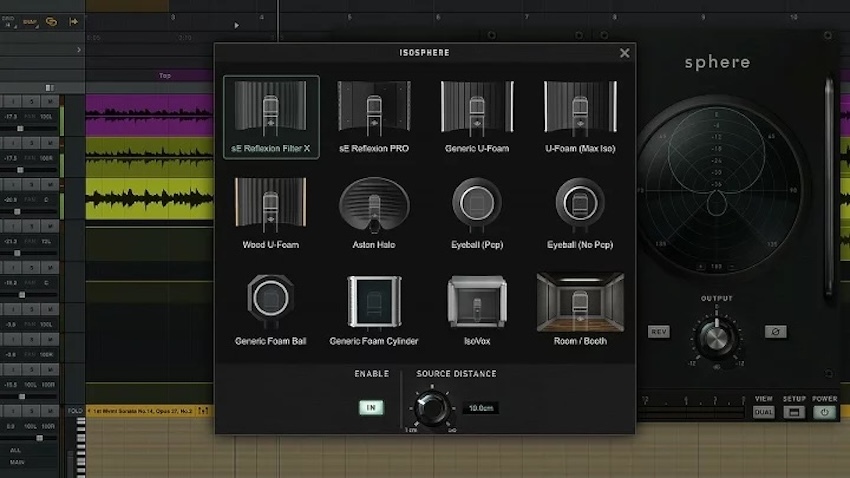Select the IsoVox isolation booth
850x478 pixels.
click(x=477, y=309)
